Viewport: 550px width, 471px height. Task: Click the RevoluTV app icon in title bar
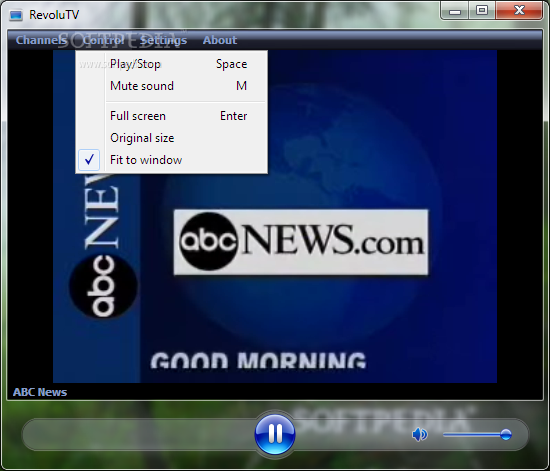[16, 15]
